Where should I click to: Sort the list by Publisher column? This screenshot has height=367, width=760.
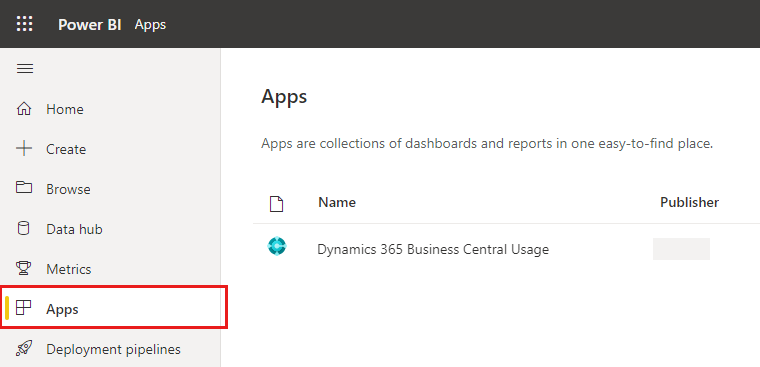point(689,202)
